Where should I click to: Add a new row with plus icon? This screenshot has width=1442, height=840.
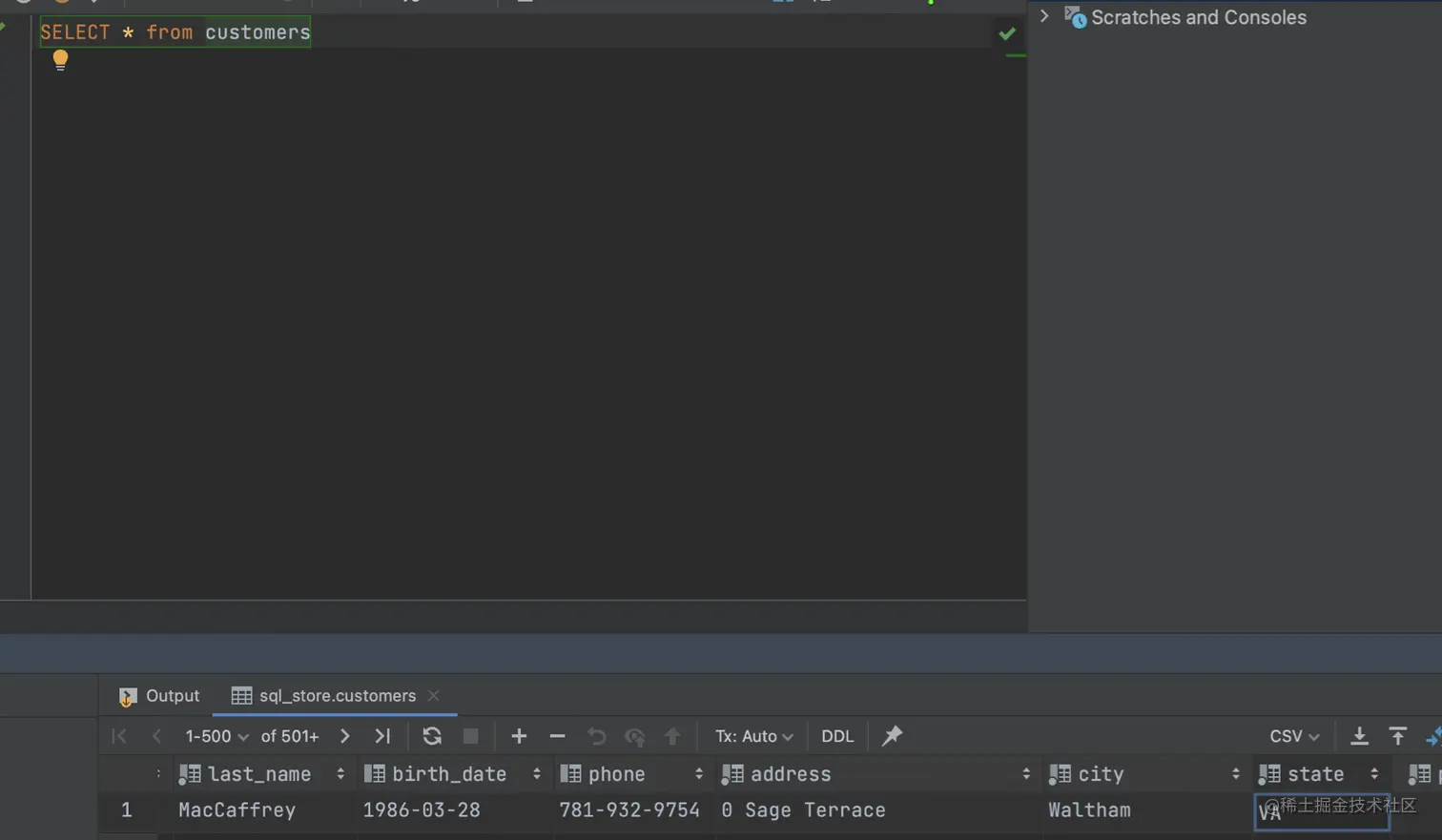click(x=519, y=736)
